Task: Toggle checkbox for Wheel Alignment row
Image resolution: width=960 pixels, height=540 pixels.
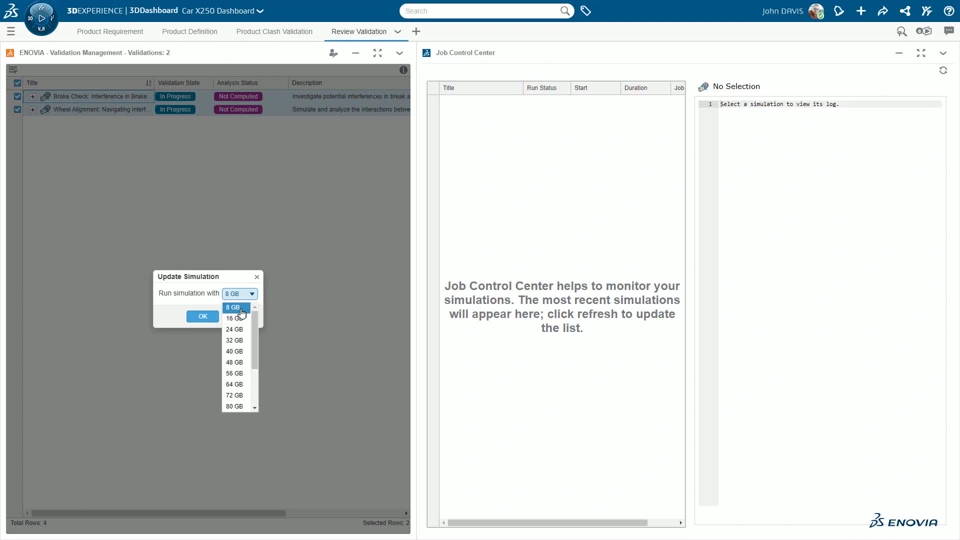Action: tap(17, 110)
